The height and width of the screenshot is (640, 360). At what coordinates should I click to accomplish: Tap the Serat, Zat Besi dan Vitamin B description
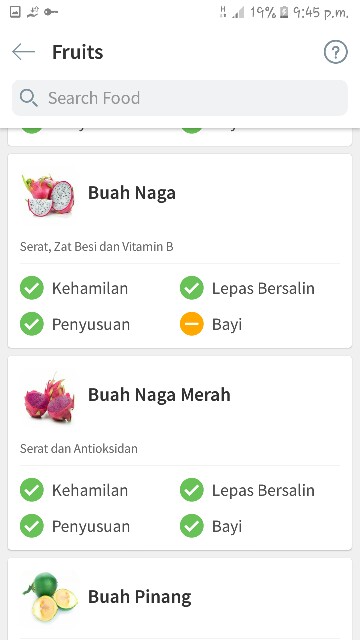click(x=97, y=247)
